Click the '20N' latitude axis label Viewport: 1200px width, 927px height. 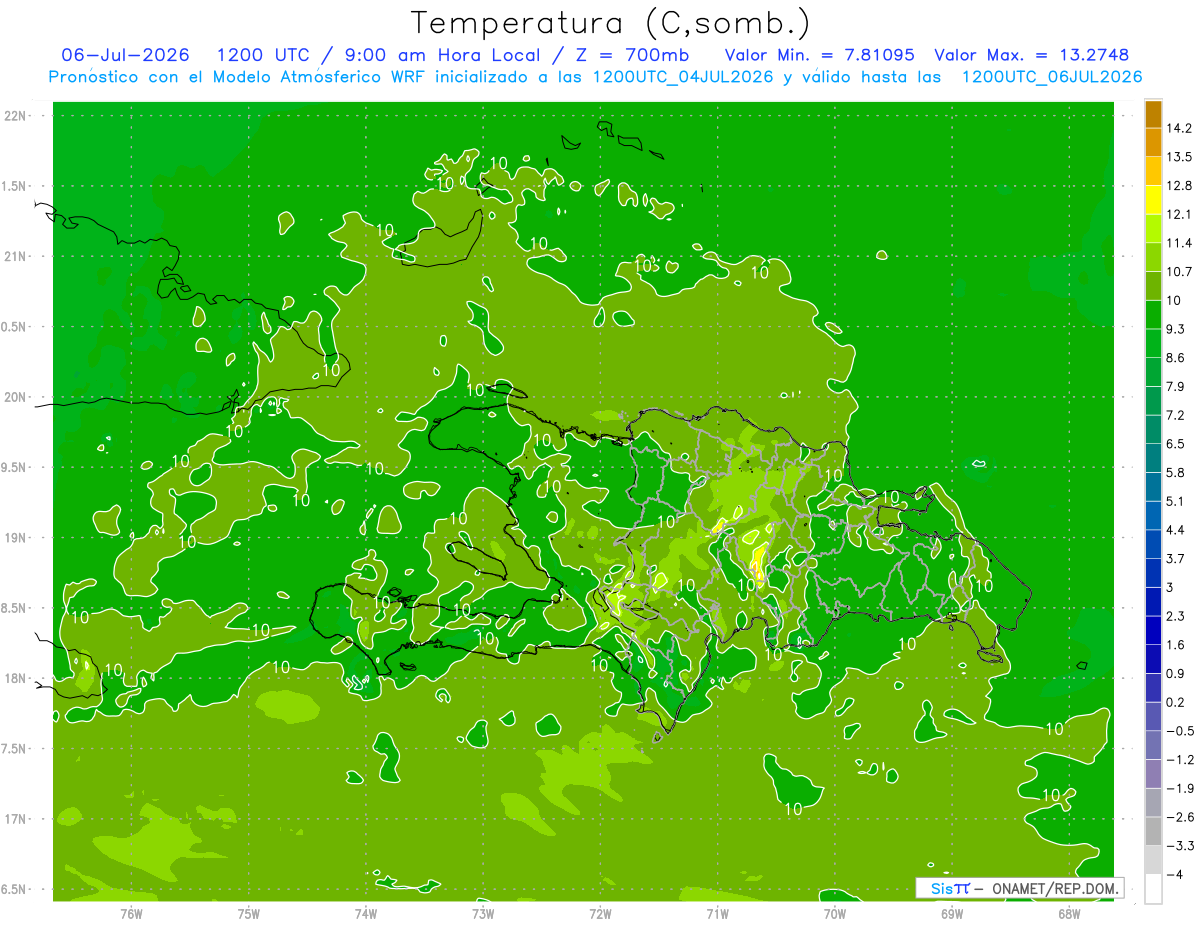[x=15, y=397]
